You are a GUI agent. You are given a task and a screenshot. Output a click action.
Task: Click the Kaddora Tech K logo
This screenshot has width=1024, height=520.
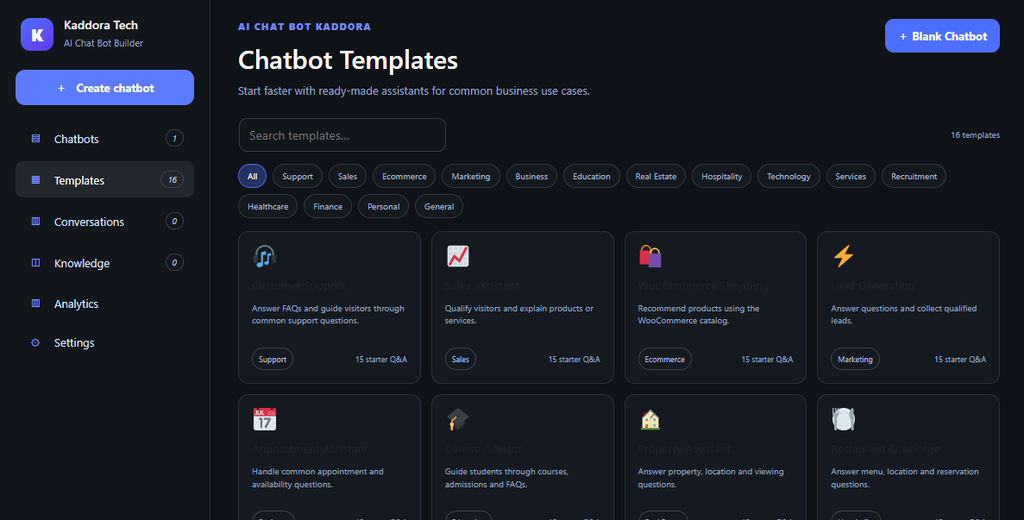[37, 34]
